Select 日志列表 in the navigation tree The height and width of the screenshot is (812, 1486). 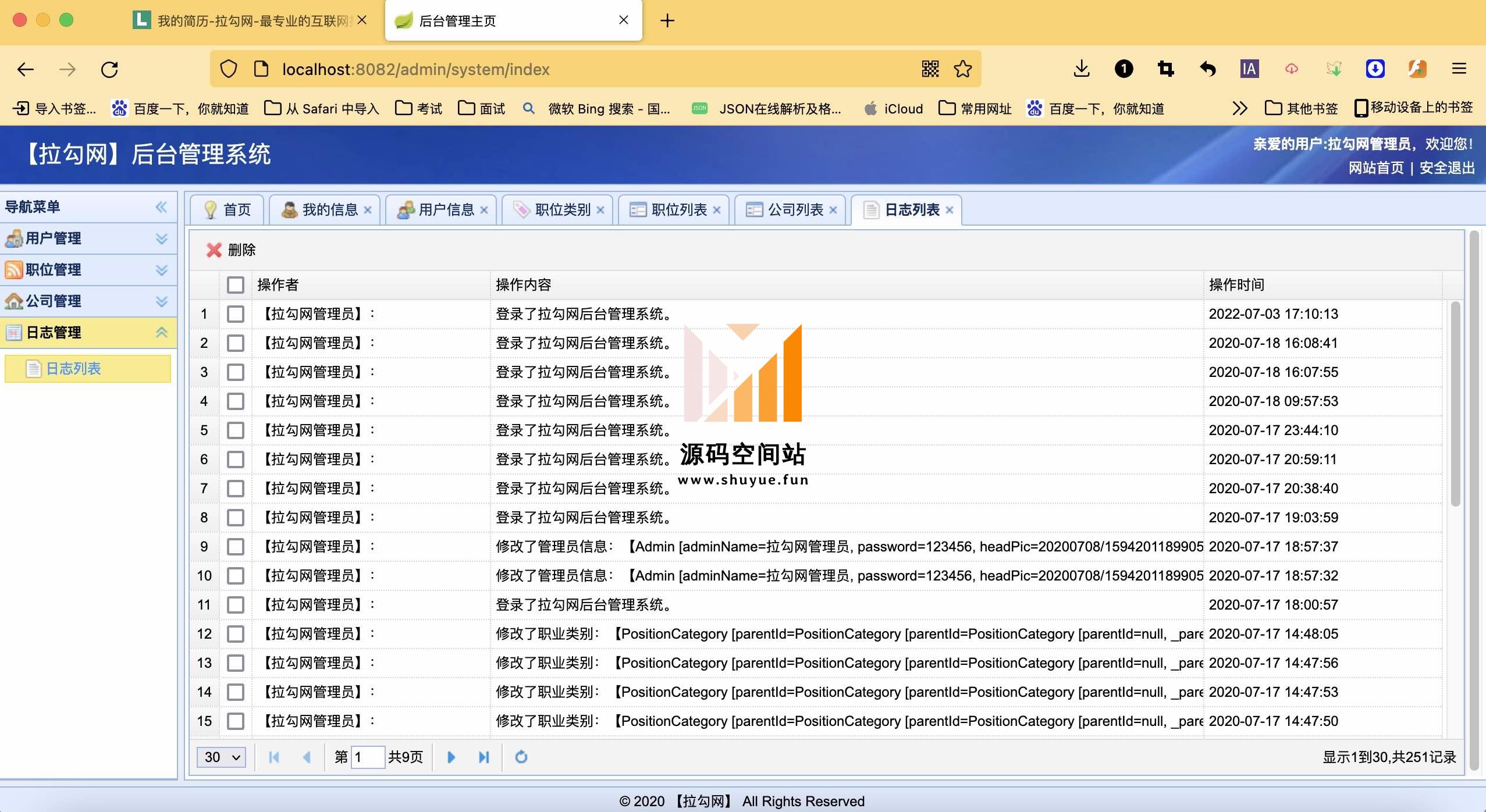pyautogui.click(x=87, y=369)
